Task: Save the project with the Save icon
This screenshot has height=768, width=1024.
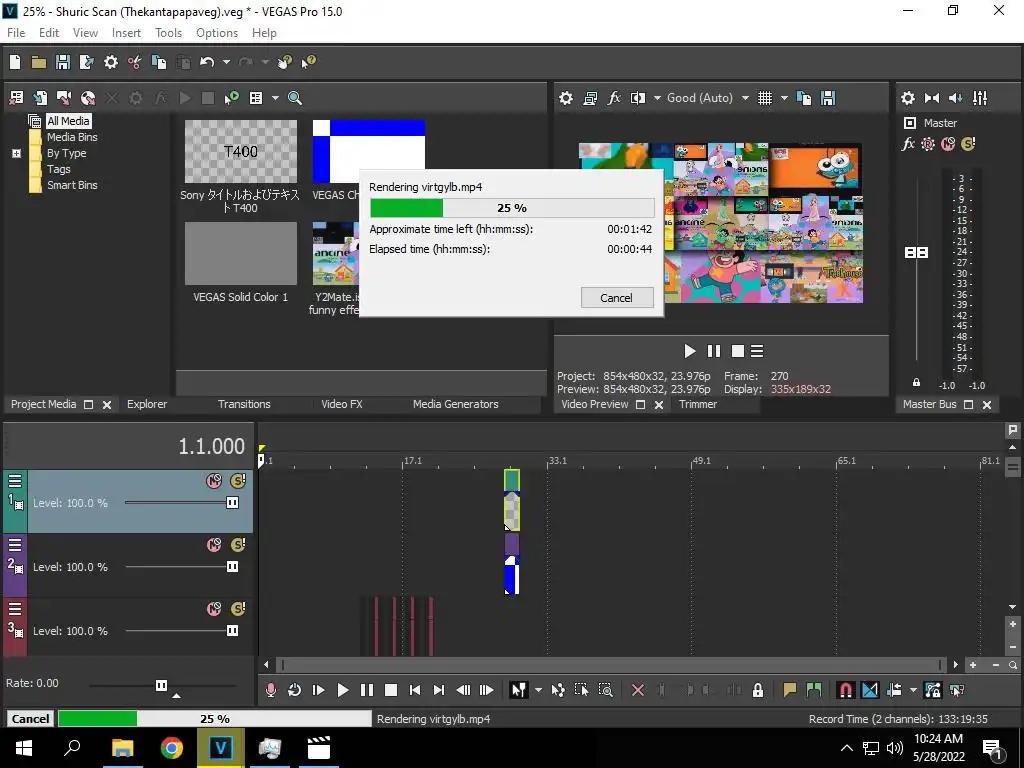Action: click(x=63, y=62)
